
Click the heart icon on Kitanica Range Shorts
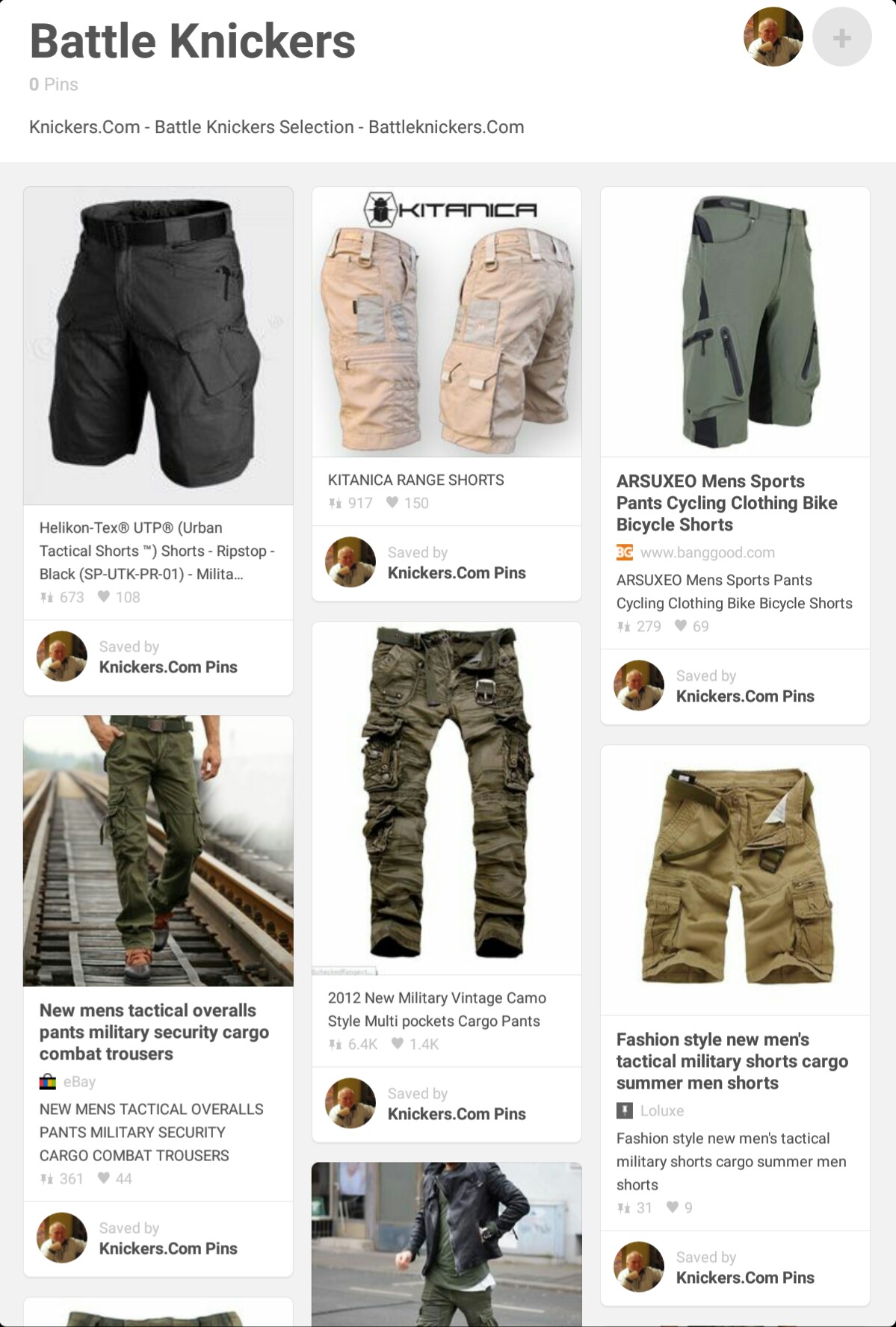(392, 503)
